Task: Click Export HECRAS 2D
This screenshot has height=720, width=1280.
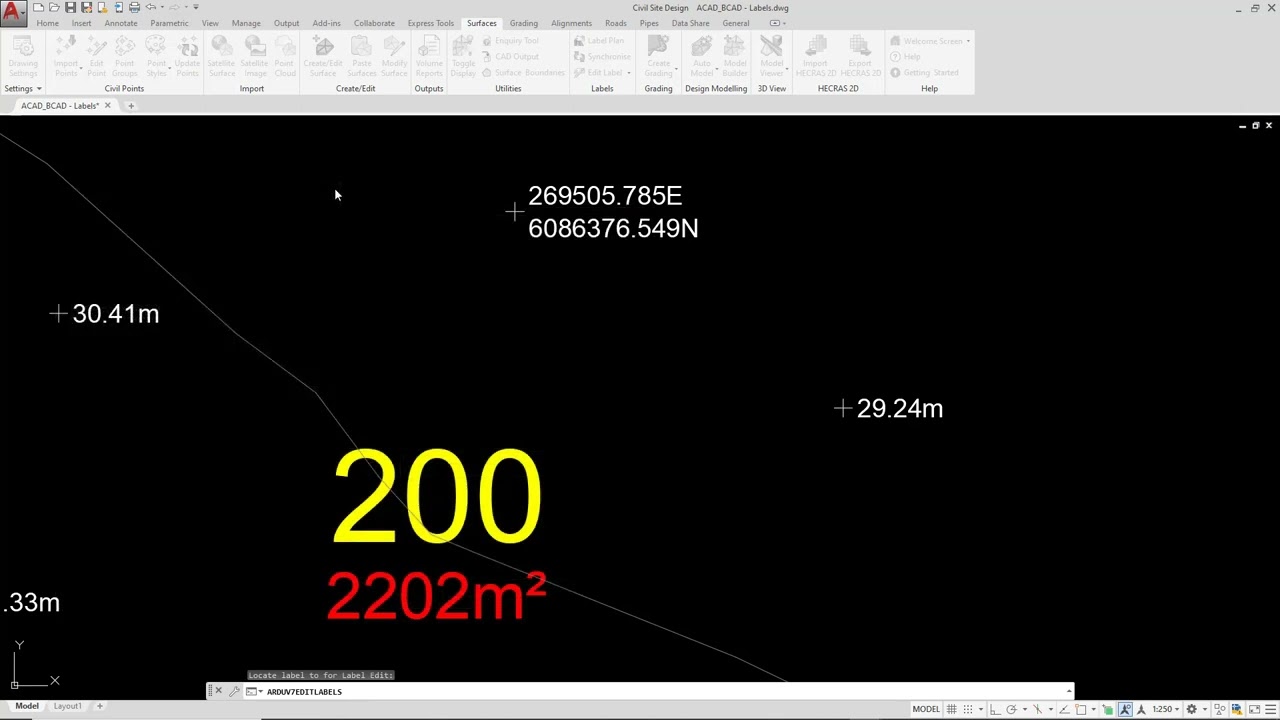Action: [x=860, y=56]
